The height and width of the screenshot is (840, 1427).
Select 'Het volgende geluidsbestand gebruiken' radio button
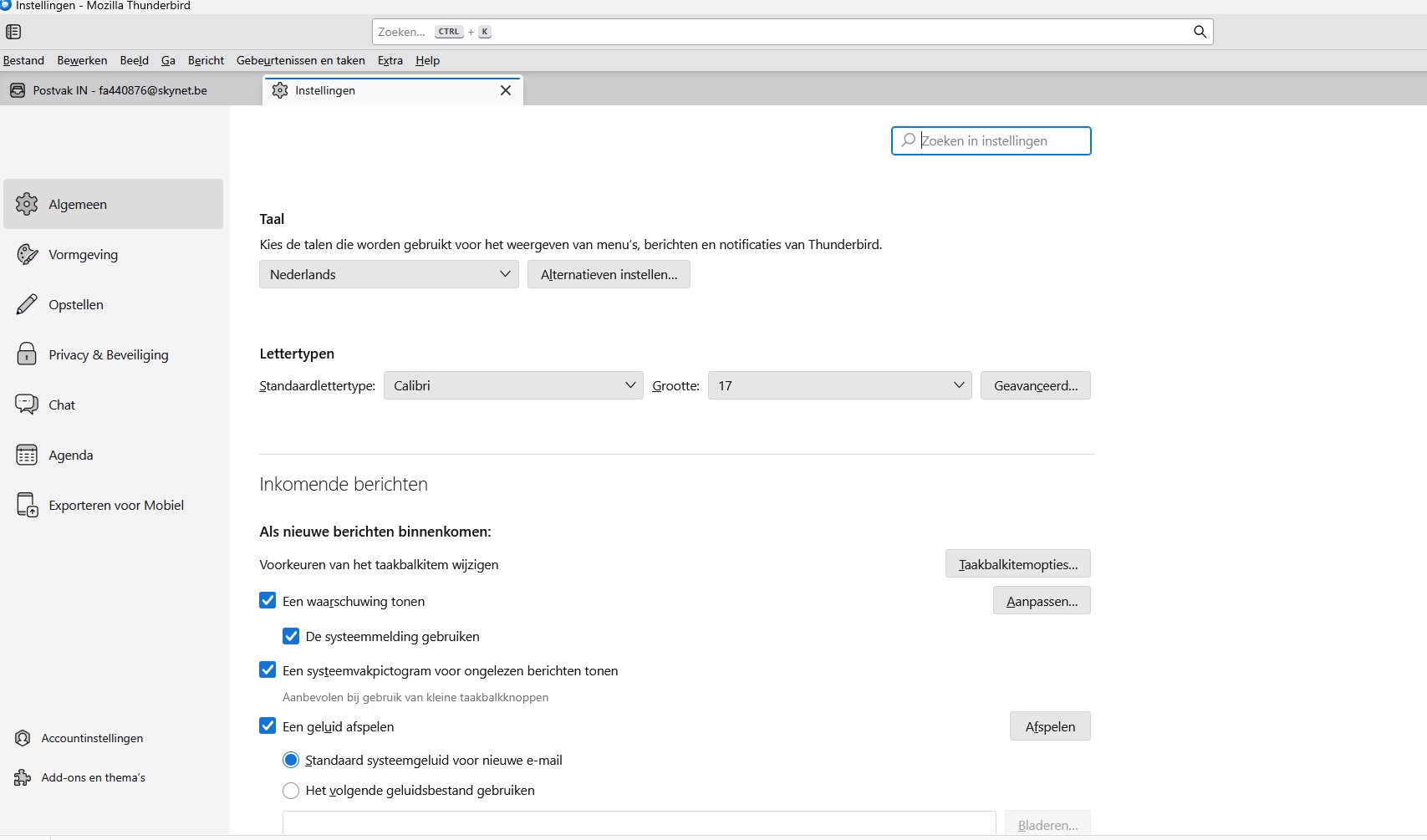[291, 790]
